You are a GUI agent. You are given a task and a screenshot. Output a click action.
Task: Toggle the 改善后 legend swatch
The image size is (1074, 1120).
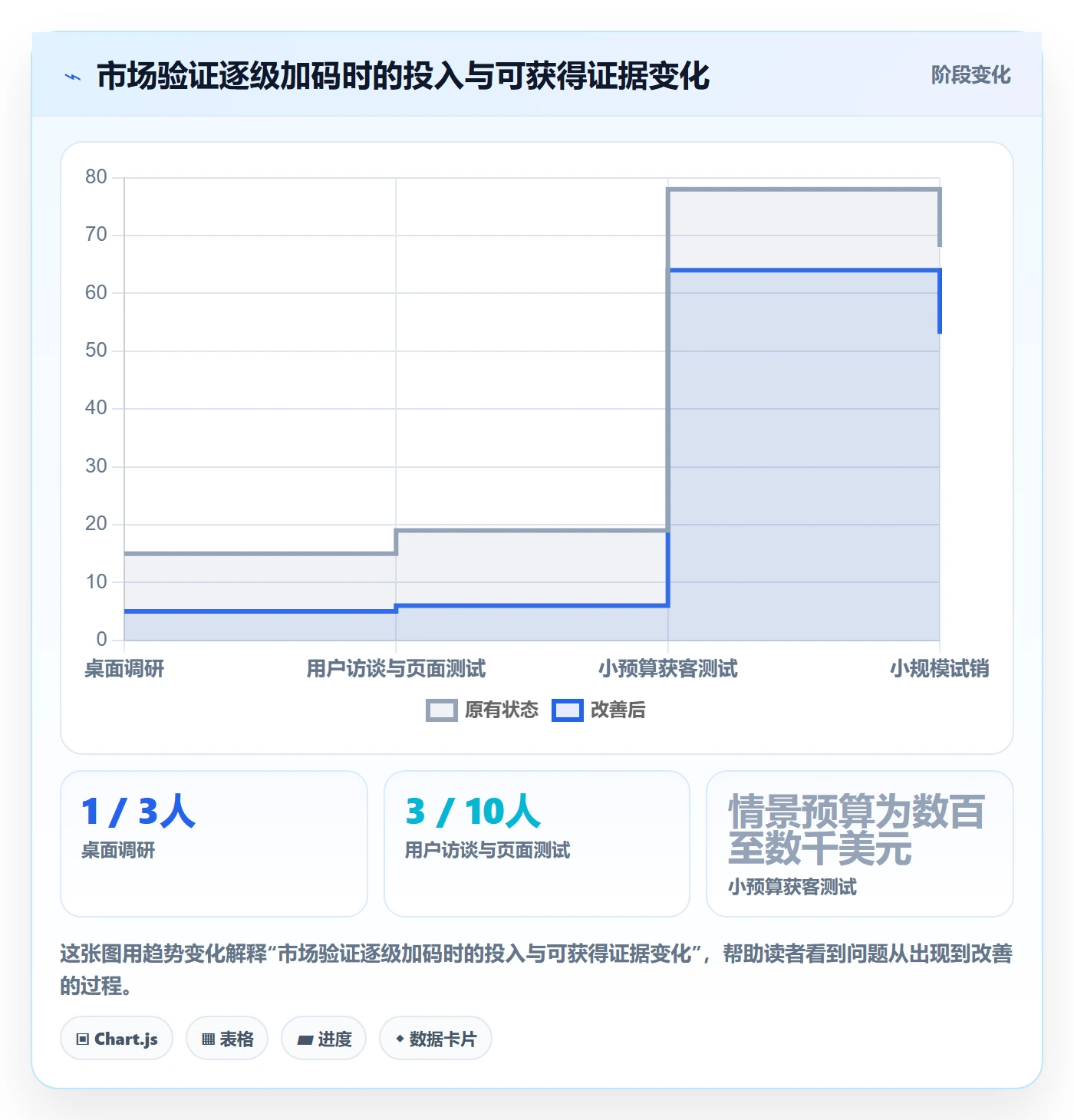click(x=568, y=710)
